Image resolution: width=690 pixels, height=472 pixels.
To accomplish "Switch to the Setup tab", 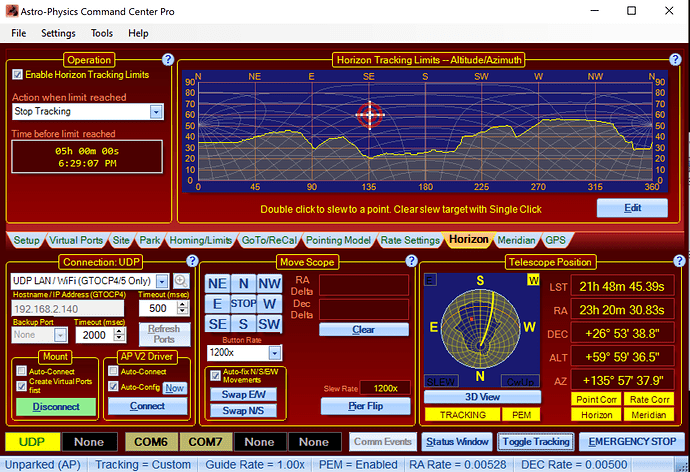I will pyautogui.click(x=26, y=240).
